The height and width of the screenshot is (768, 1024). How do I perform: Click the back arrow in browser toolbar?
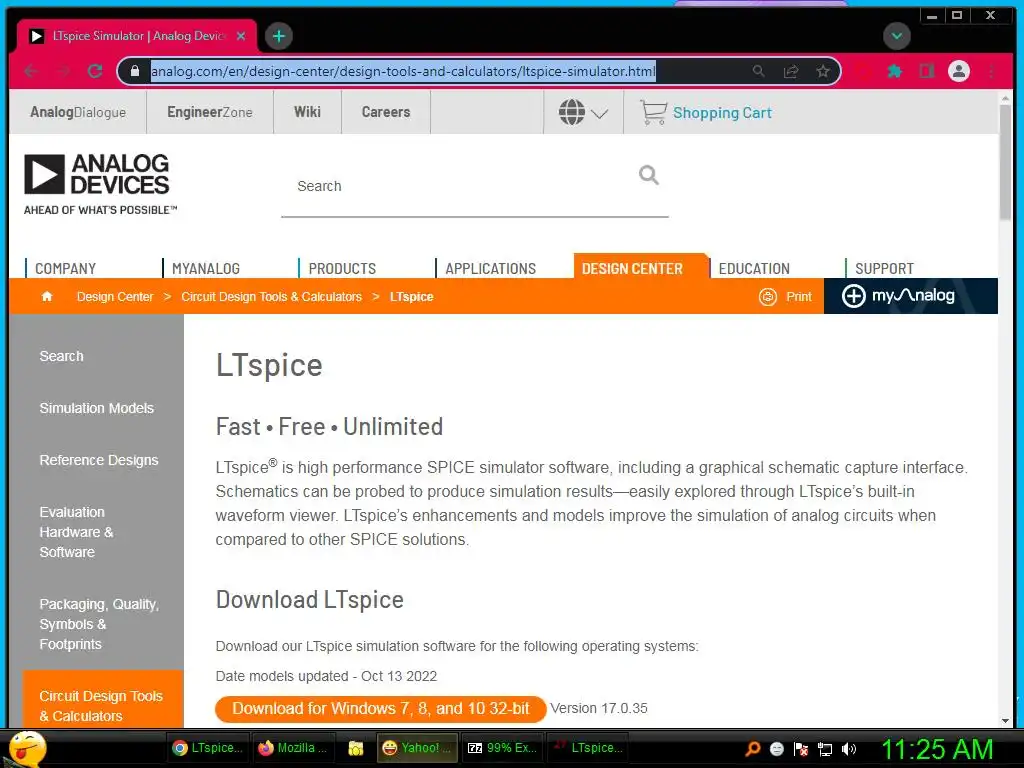(31, 71)
